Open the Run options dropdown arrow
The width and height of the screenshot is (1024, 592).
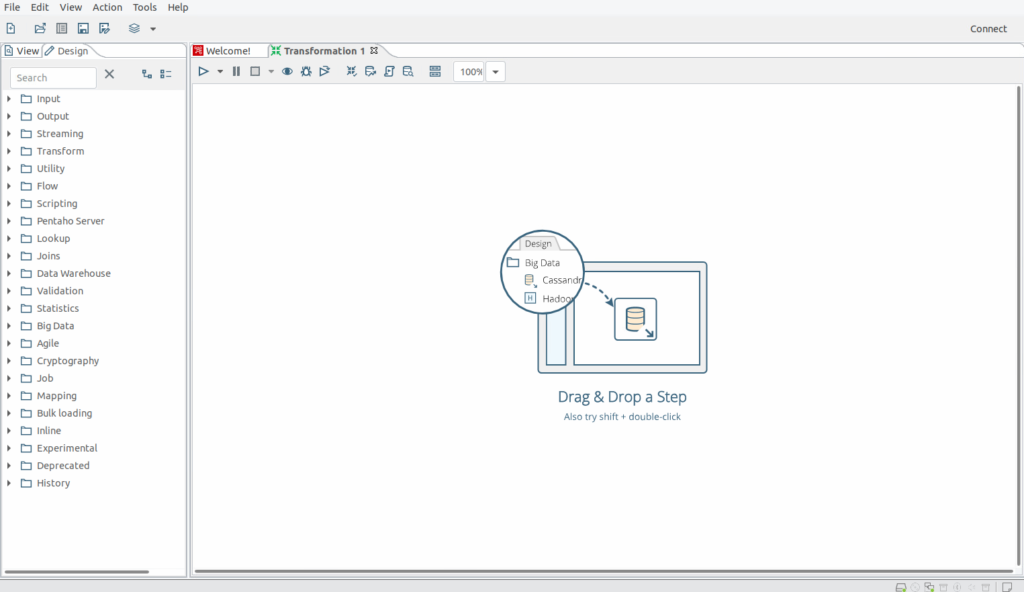pyautogui.click(x=220, y=72)
